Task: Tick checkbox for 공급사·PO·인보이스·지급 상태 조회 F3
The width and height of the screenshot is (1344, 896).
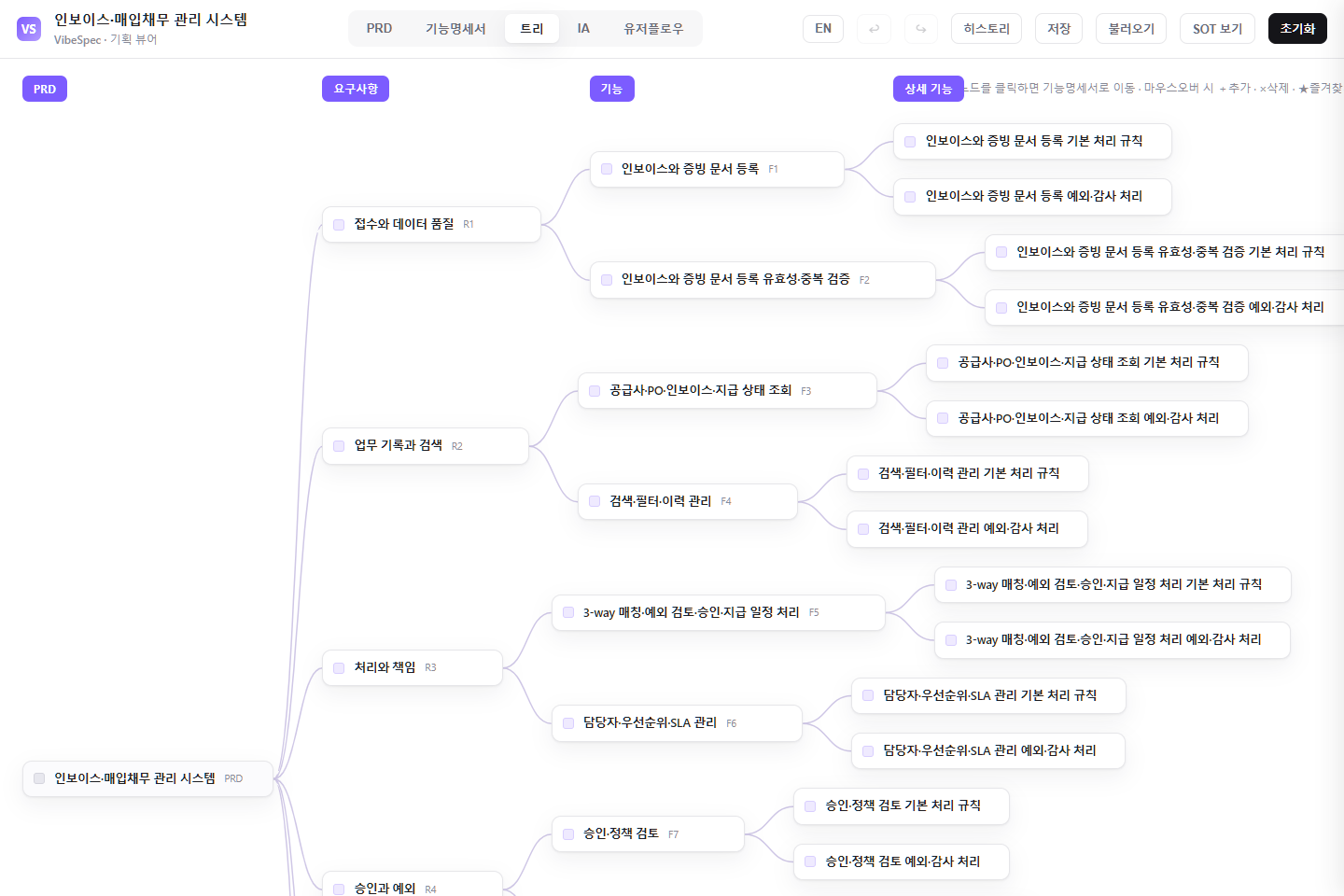Action: [x=595, y=391]
